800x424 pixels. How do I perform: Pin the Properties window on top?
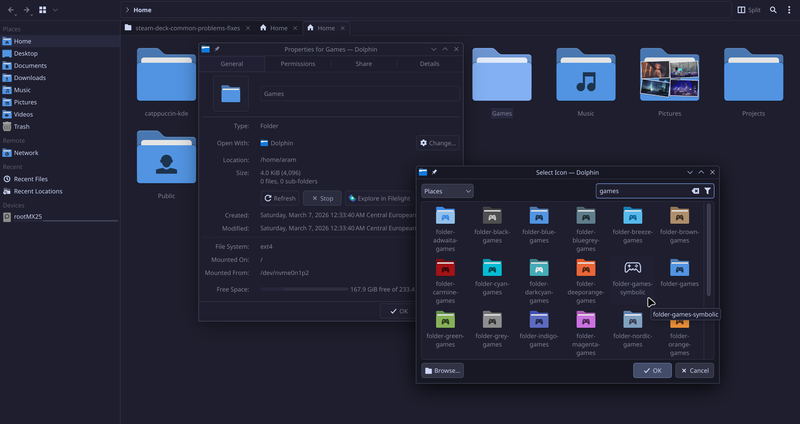point(217,49)
